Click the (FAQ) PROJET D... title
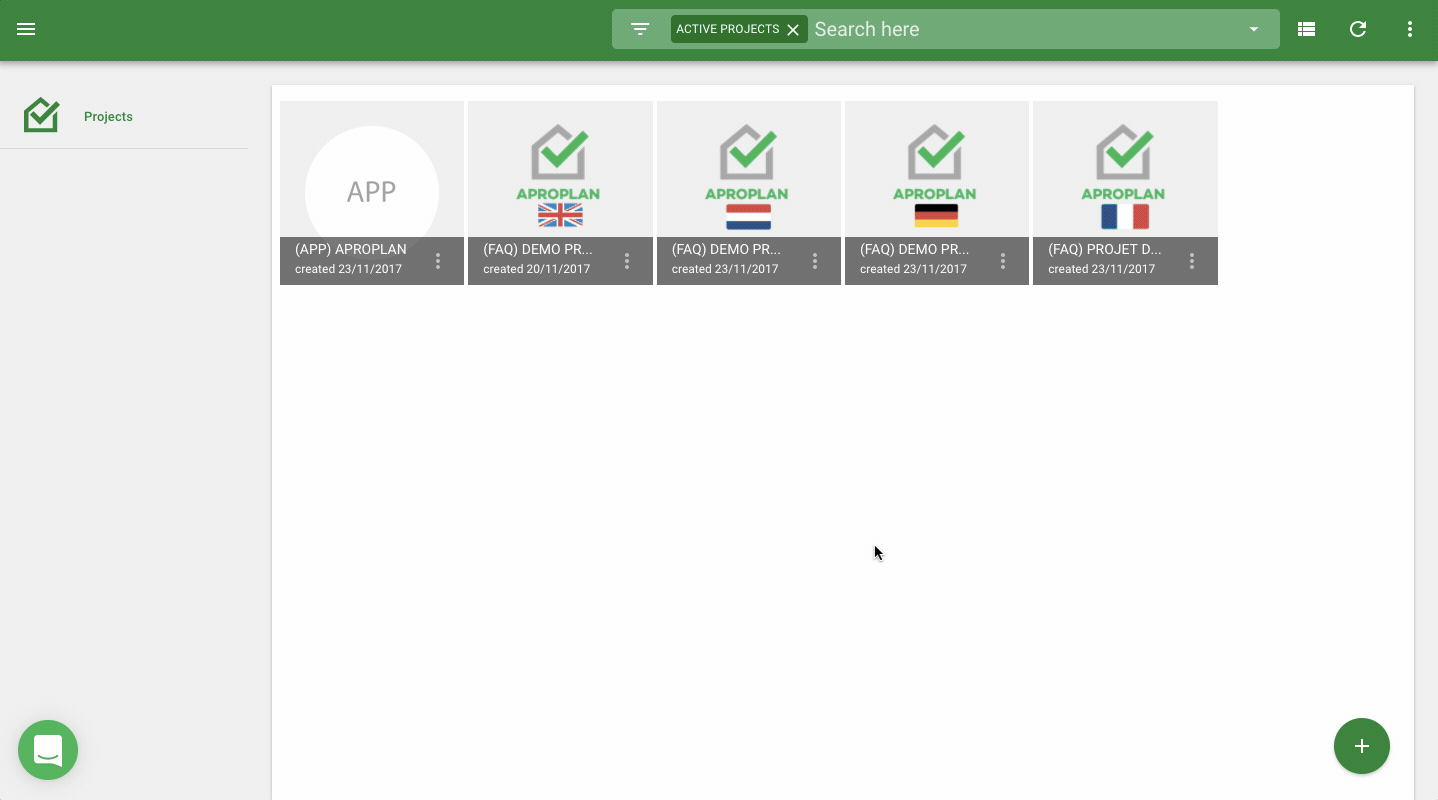 (1105, 249)
